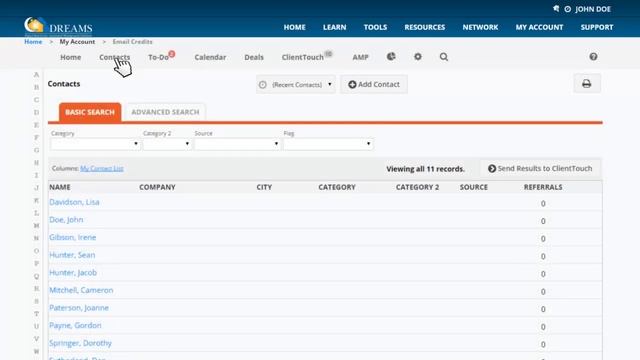Filter contacts by letter M
The width and height of the screenshot is (640, 360).
click(36, 225)
